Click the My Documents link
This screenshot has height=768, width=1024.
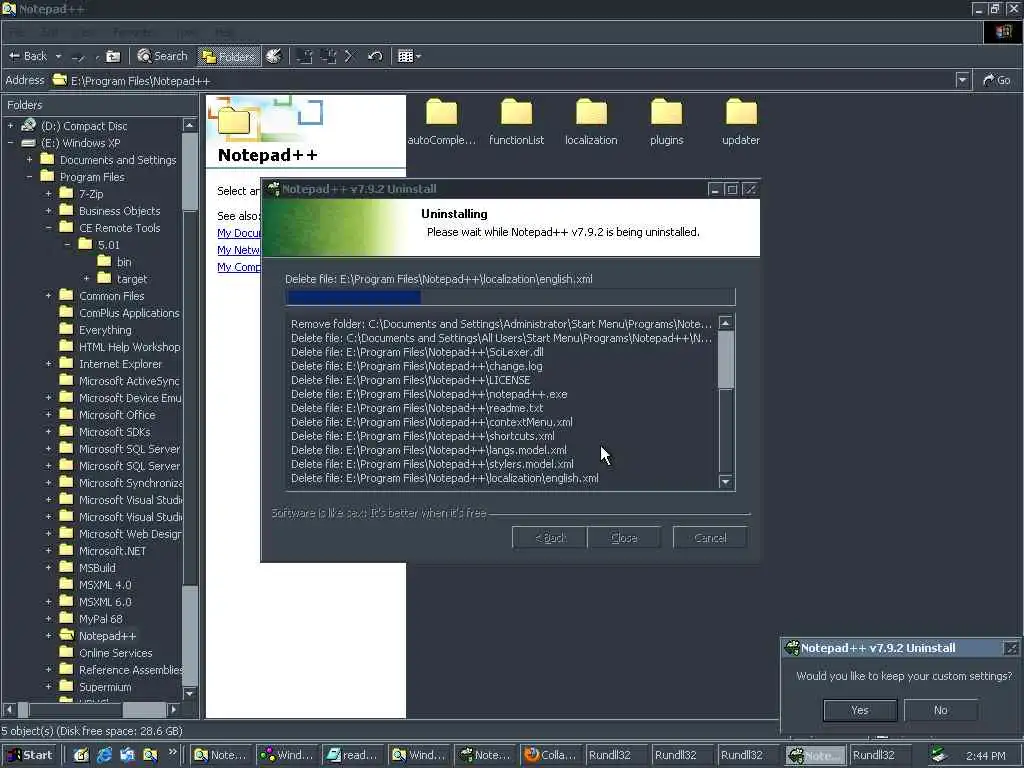pyautogui.click(x=239, y=232)
